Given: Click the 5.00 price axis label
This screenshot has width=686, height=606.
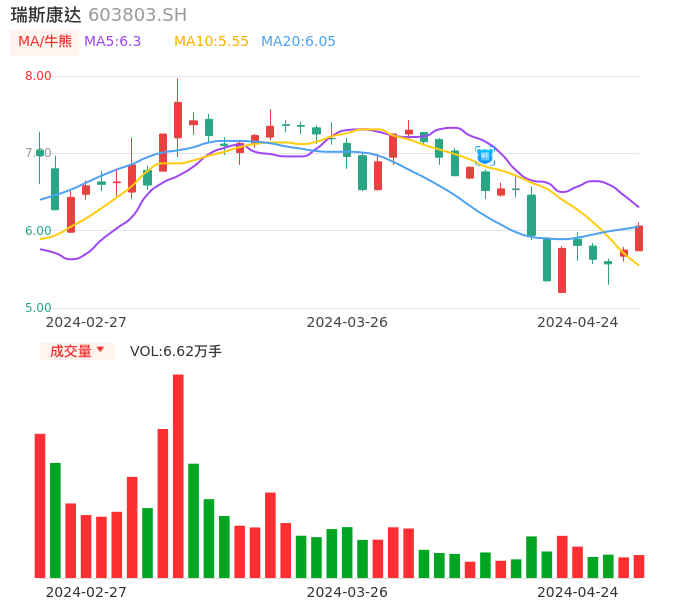Looking at the screenshot, I should [x=38, y=308].
